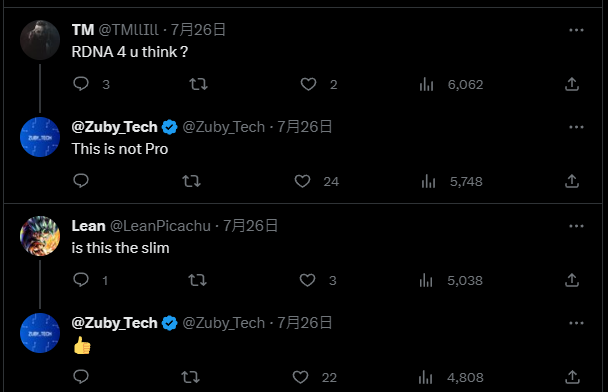Share TM's RDNA 4 tweet

click(x=572, y=84)
